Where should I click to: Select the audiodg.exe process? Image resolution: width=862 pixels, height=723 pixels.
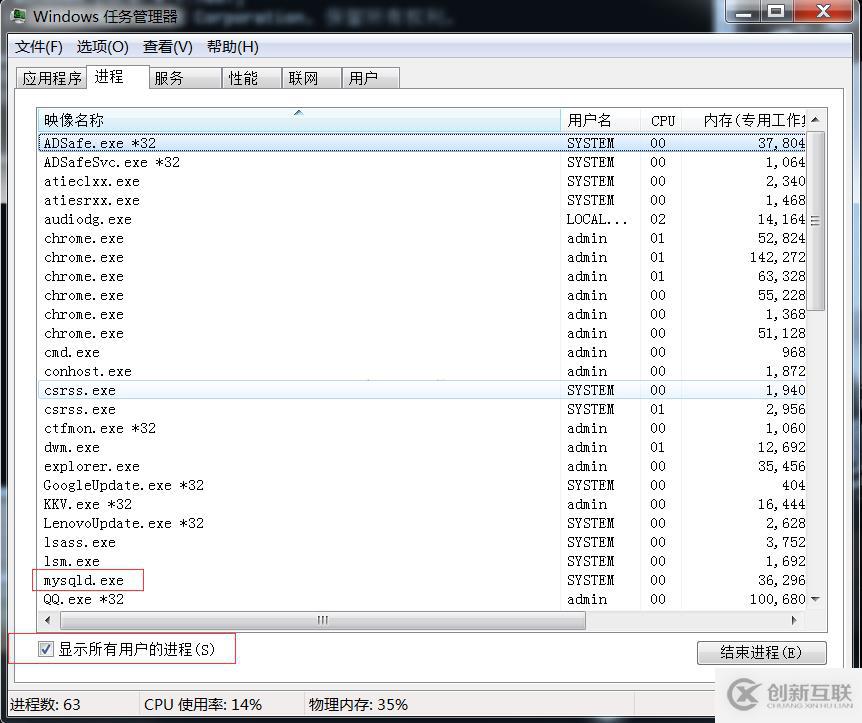pyautogui.click(x=422, y=219)
